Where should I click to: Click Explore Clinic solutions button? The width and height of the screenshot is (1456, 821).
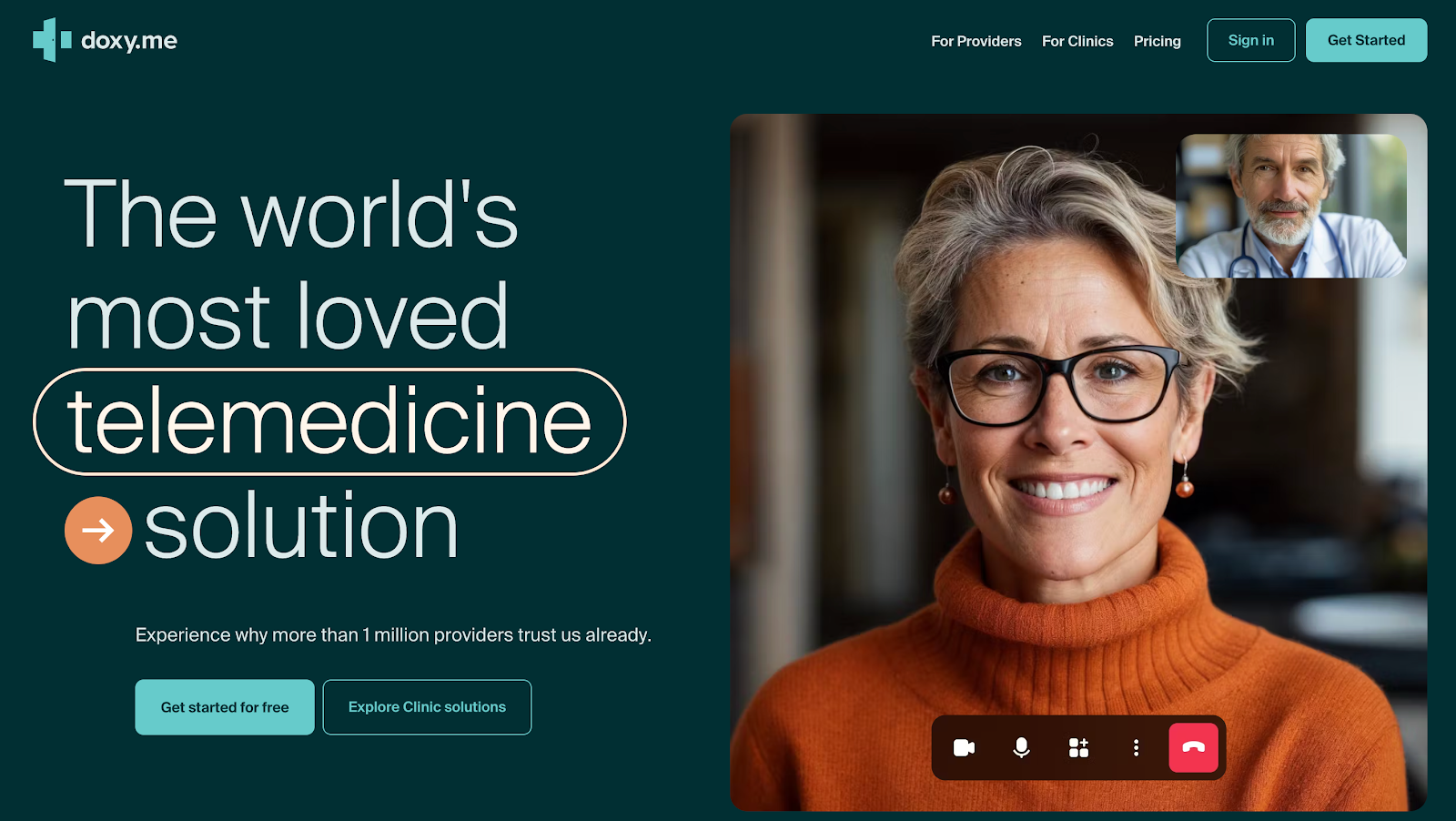(427, 707)
